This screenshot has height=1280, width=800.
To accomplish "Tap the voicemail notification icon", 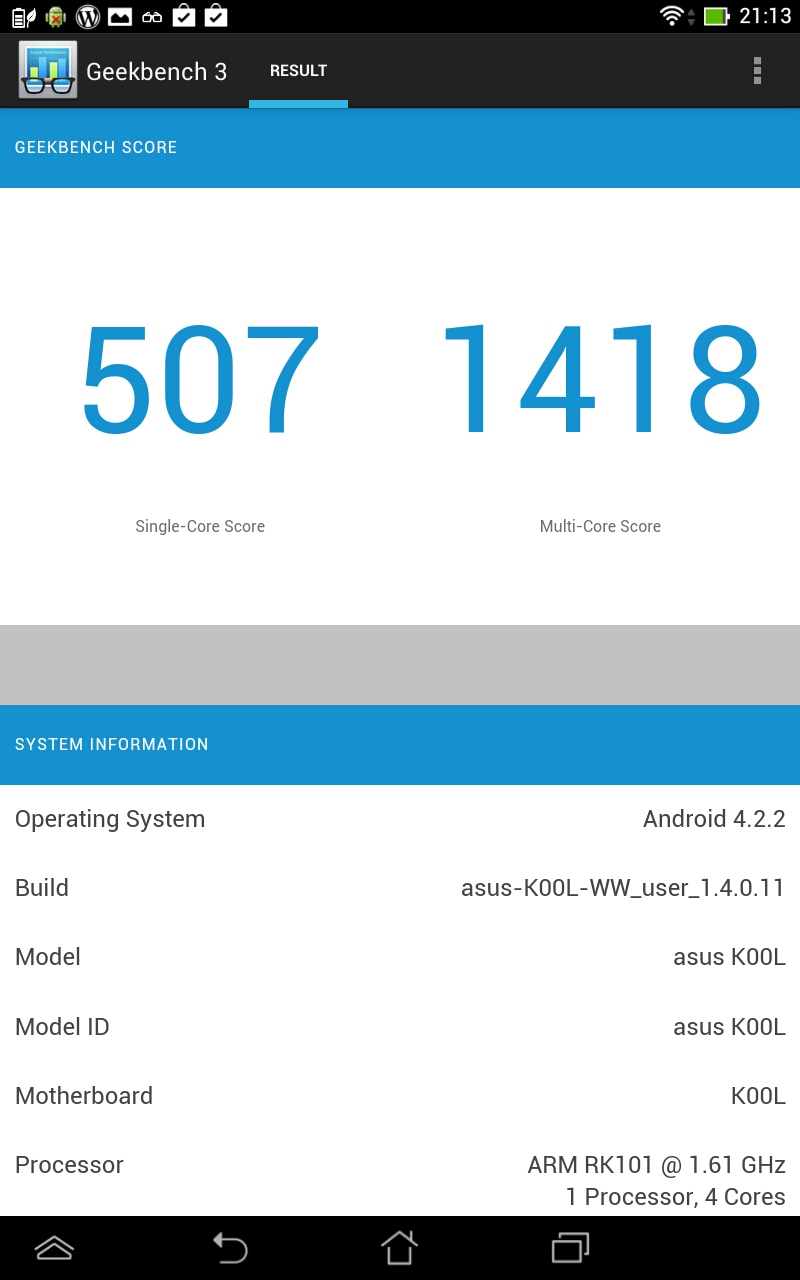I will (152, 16).
